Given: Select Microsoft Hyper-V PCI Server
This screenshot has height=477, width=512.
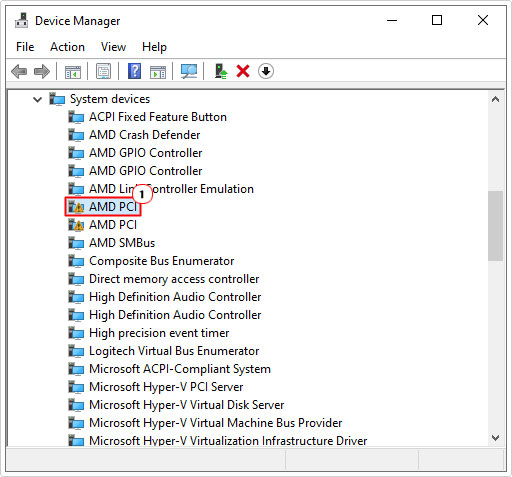Looking at the screenshot, I should coord(166,387).
